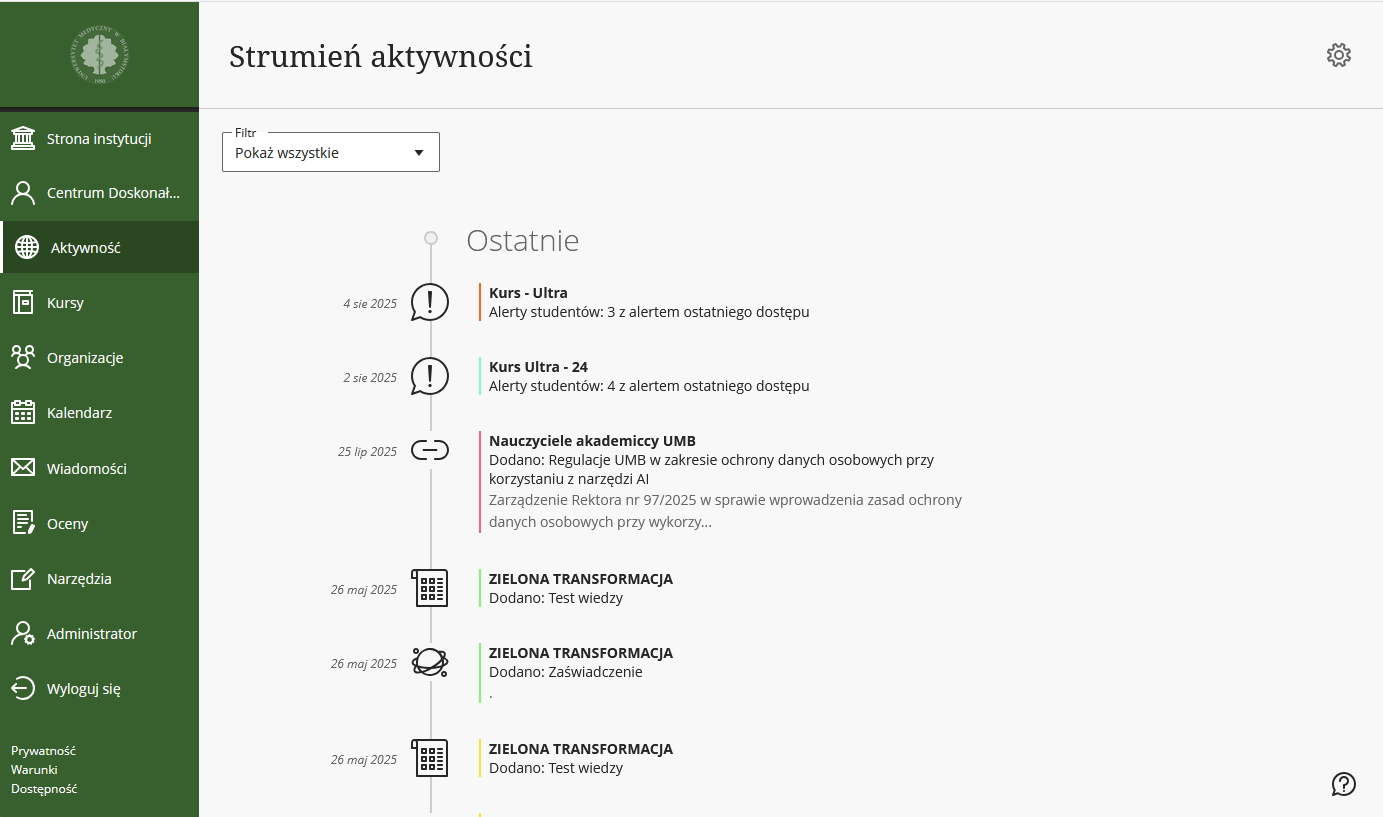Viewport: 1383px width, 817px height.
Task: Click the envelope icon for Wiadomości
Action: click(23, 468)
